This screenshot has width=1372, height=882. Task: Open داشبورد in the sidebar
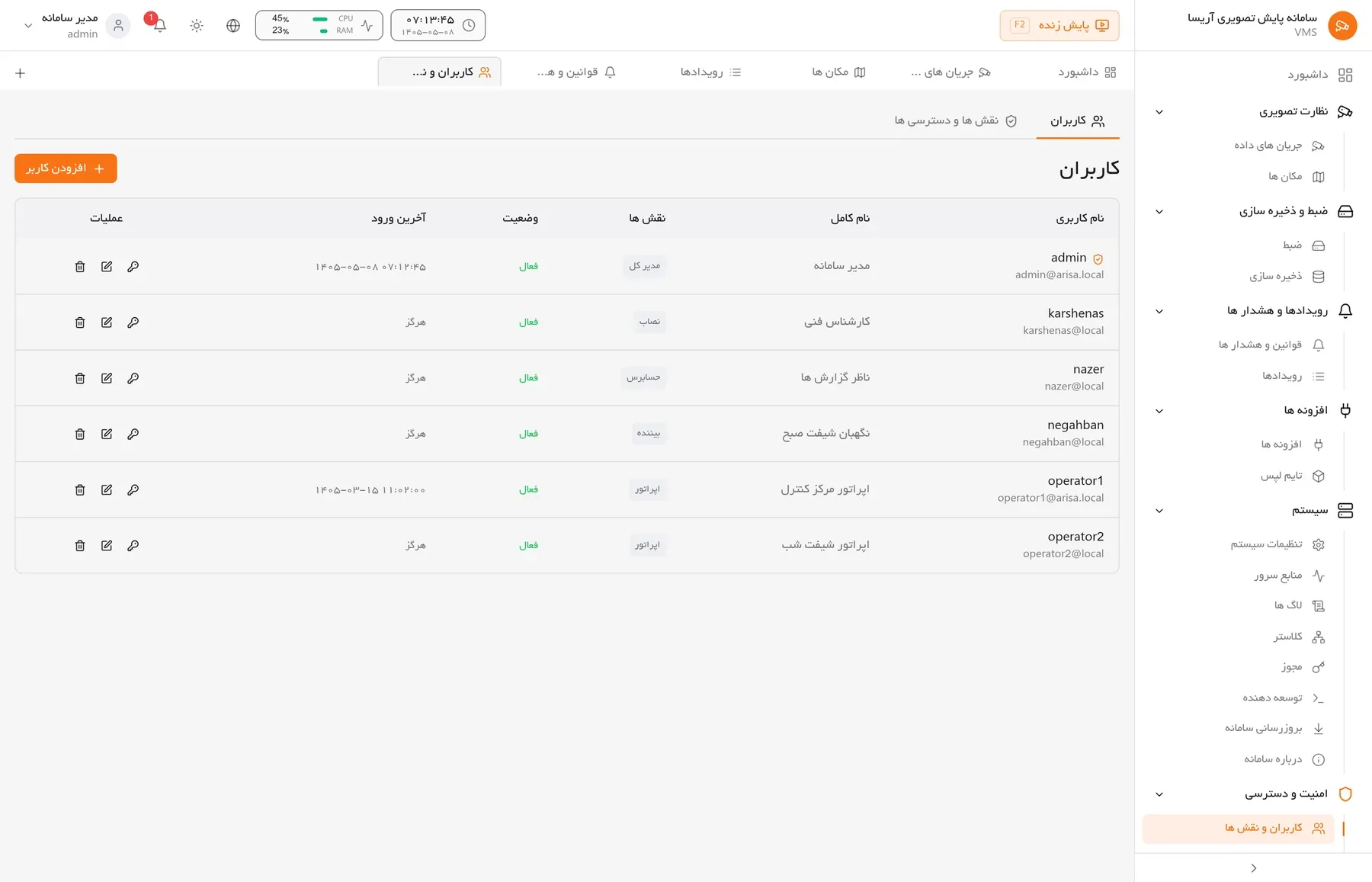click(1319, 75)
